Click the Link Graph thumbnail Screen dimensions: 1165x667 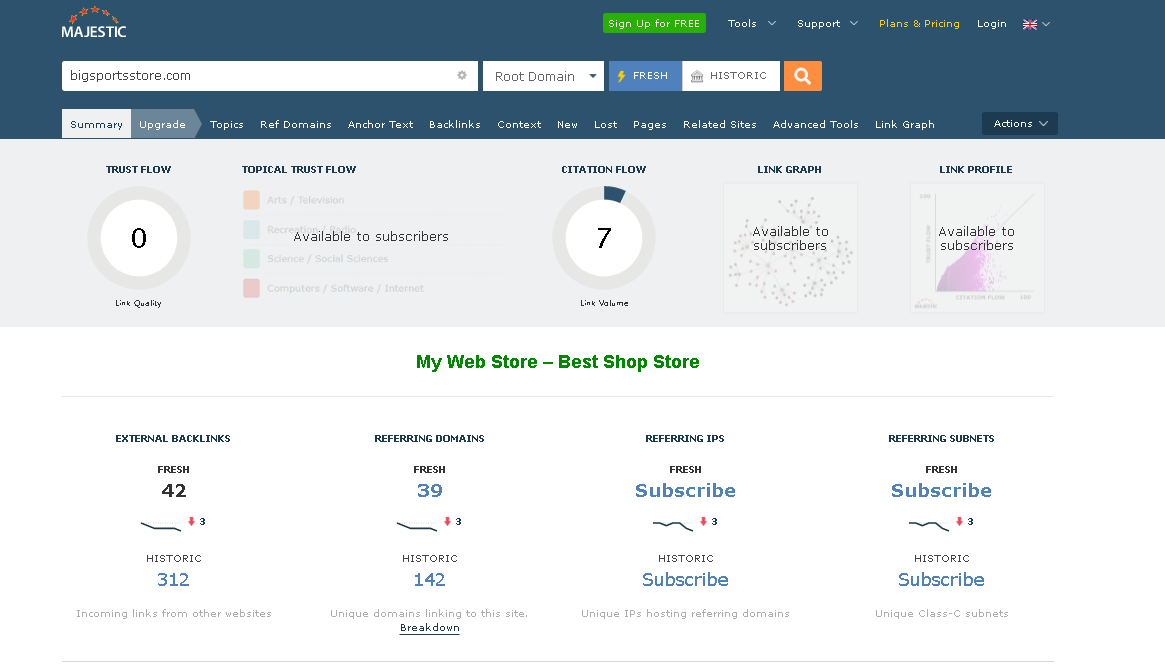[x=790, y=247]
